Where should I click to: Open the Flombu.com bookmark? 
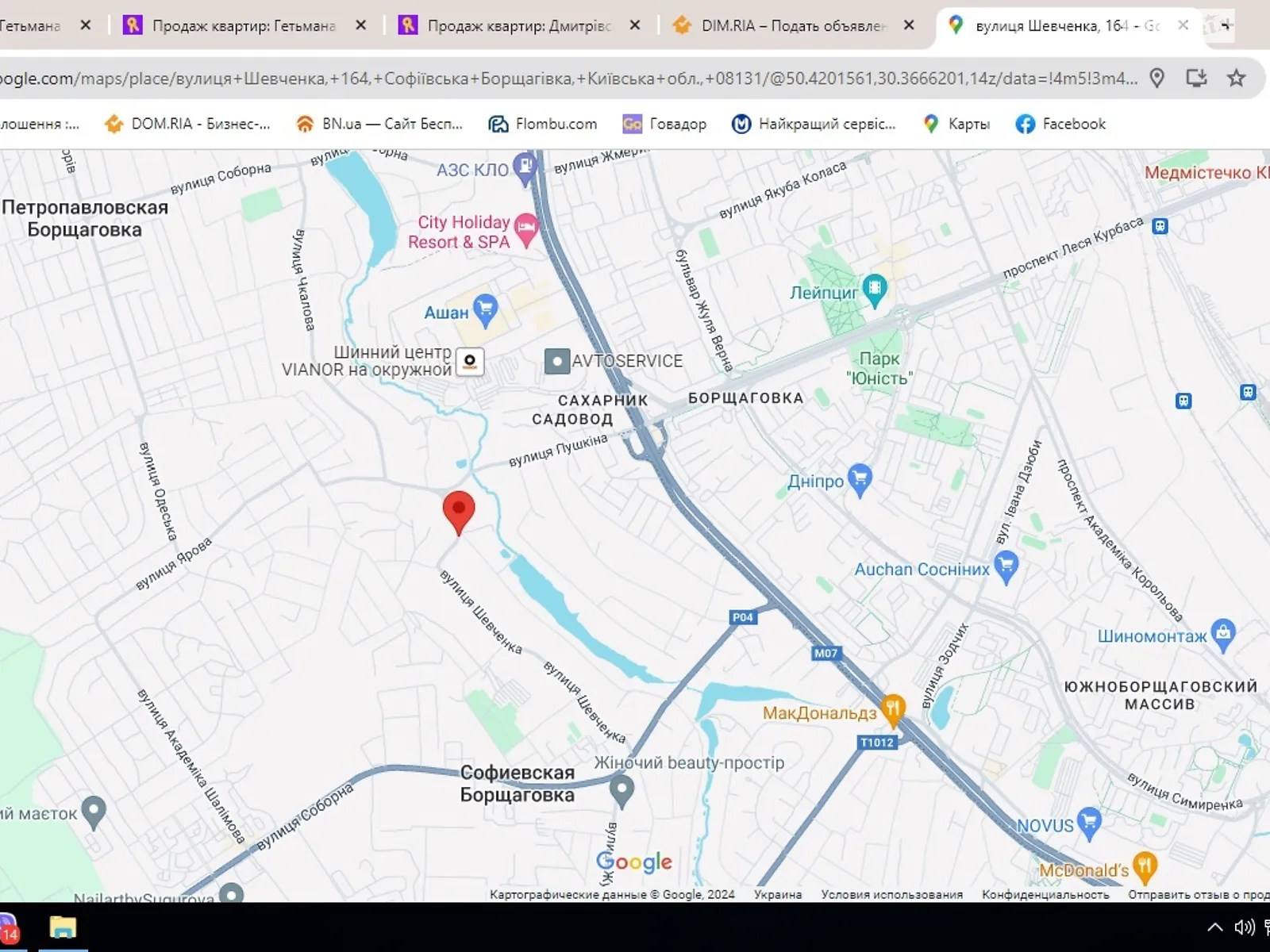(x=543, y=124)
